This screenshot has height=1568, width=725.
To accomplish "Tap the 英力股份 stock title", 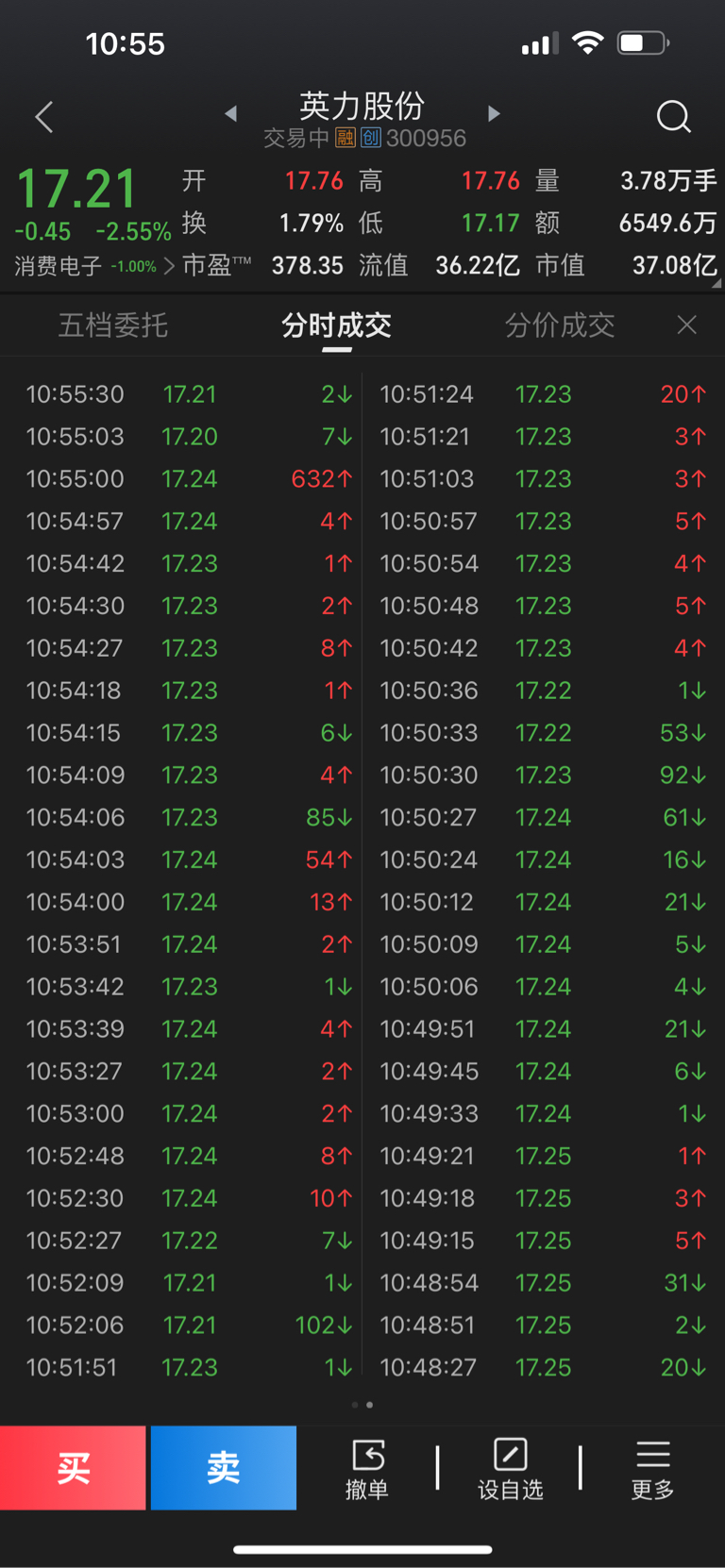I will click(362, 106).
